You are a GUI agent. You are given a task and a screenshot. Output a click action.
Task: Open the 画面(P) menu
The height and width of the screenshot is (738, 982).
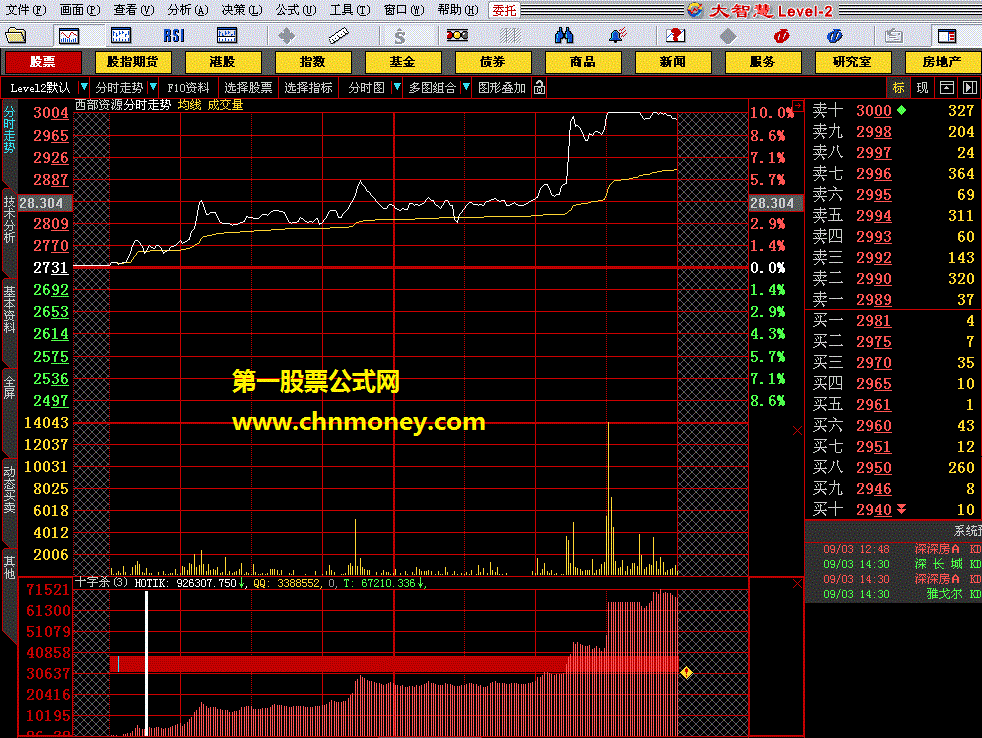[80, 10]
